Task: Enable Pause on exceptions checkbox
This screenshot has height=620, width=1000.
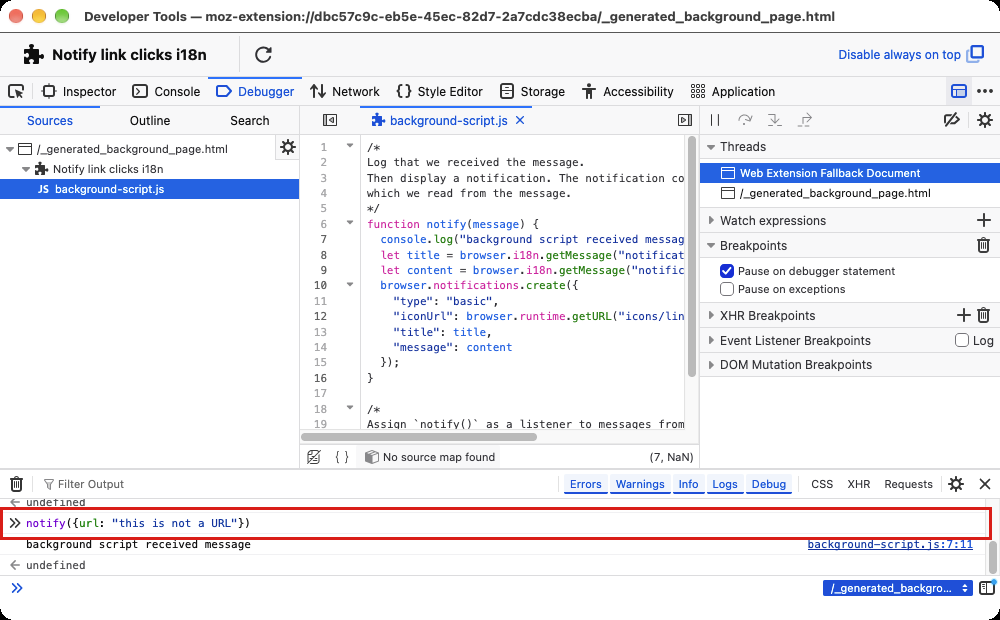Action: (726, 289)
